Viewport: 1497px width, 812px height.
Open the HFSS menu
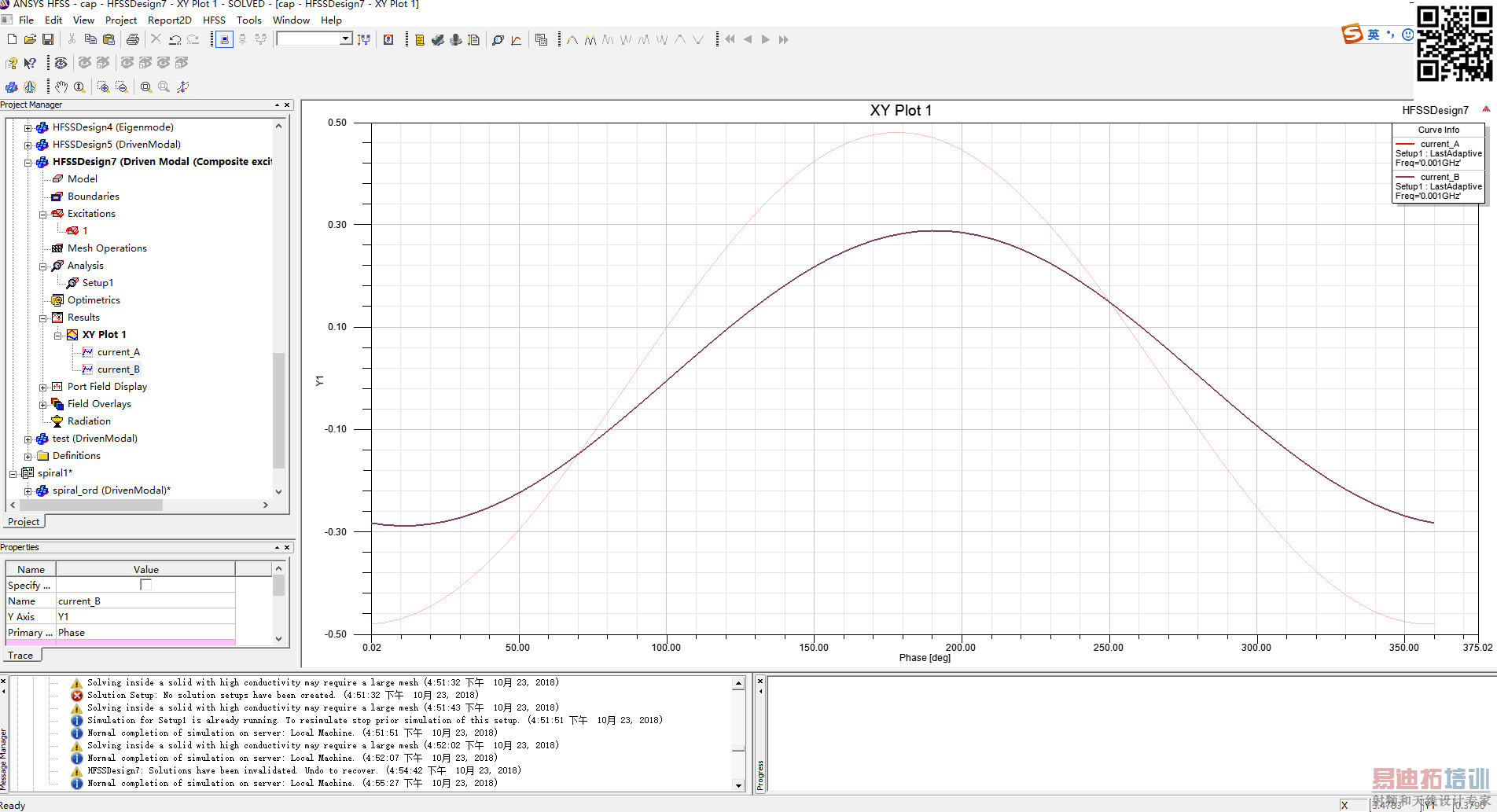214,20
